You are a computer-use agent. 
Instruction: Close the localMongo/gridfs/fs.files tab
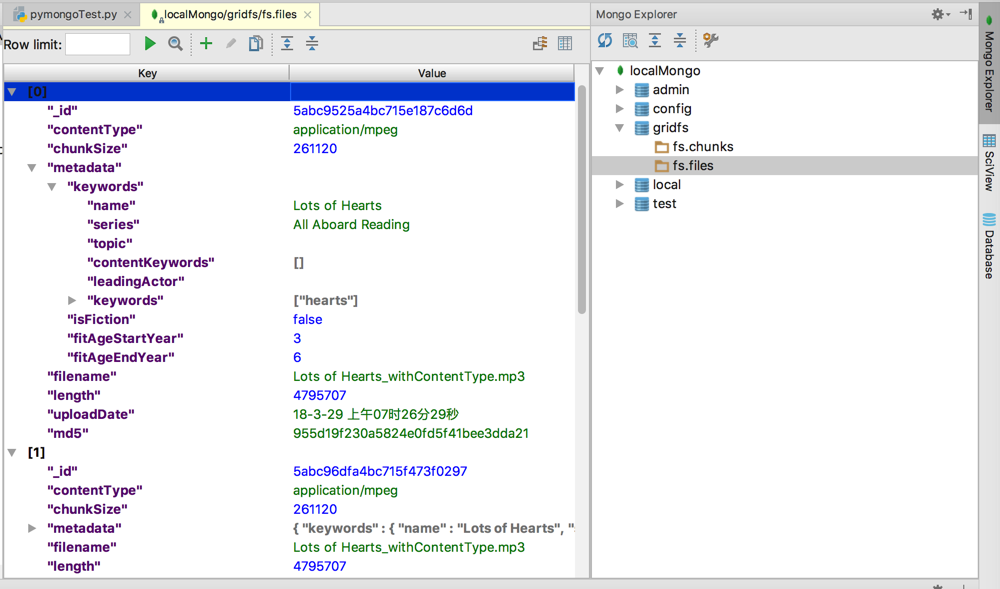(x=308, y=15)
